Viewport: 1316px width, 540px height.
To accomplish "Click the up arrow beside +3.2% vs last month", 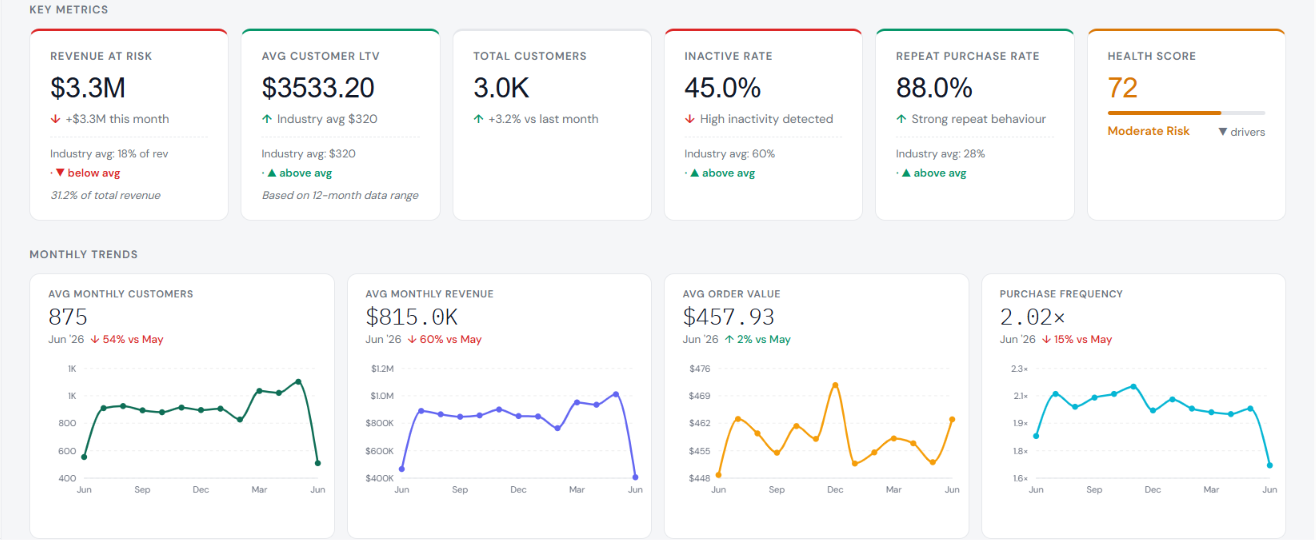I will [478, 119].
